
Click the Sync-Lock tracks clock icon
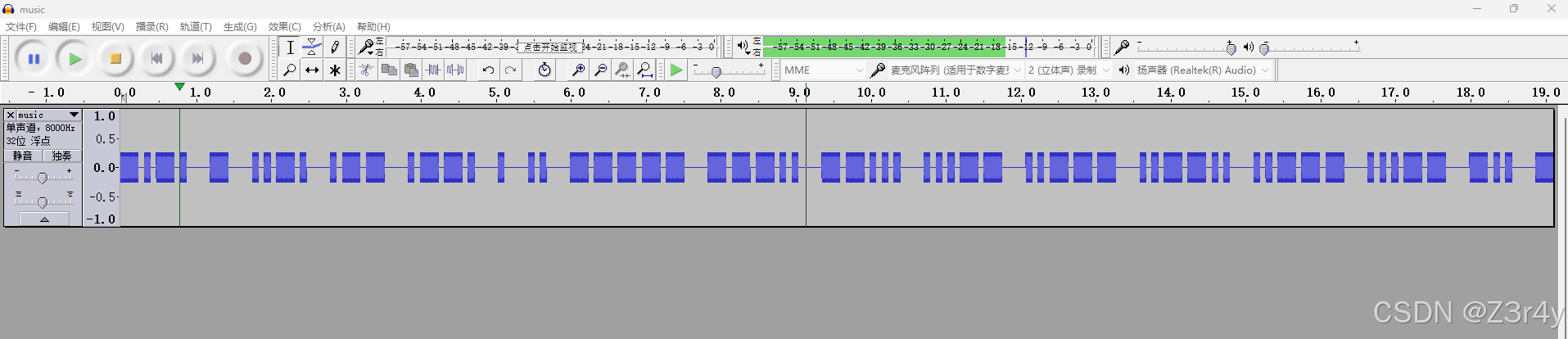[x=545, y=70]
